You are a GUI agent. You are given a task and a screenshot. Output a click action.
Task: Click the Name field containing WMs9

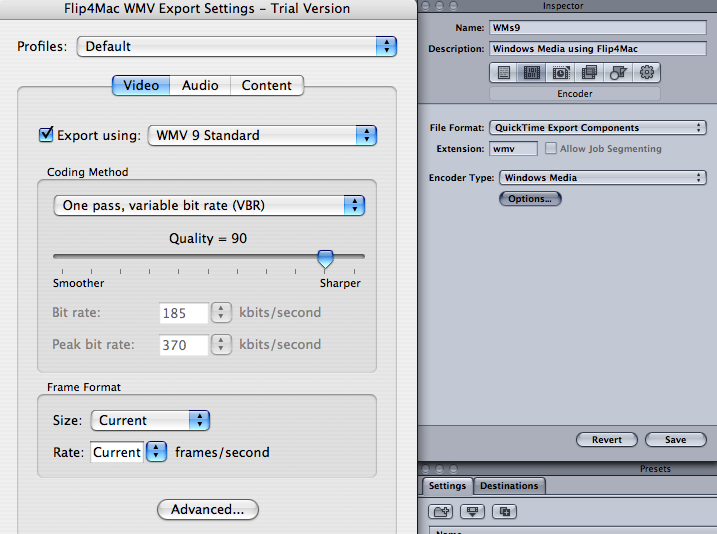(598, 27)
